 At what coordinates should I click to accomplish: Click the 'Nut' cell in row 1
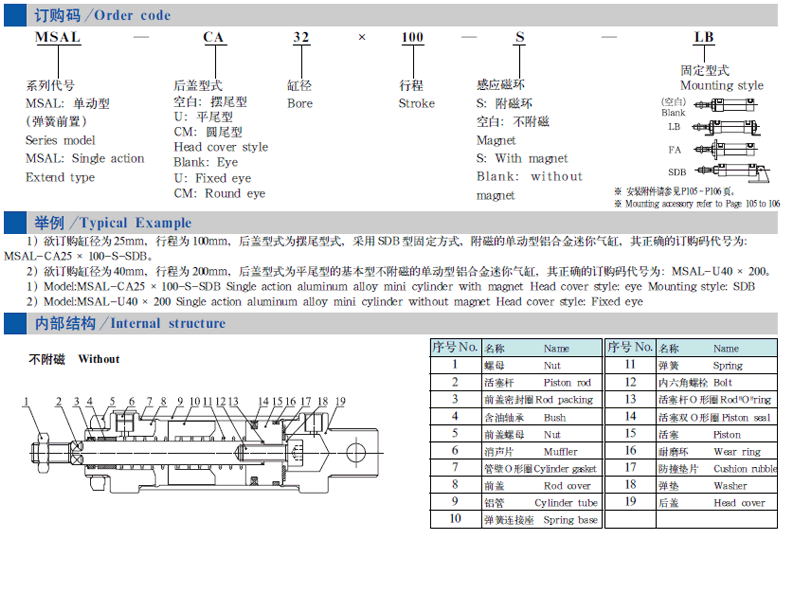[x=542, y=365]
